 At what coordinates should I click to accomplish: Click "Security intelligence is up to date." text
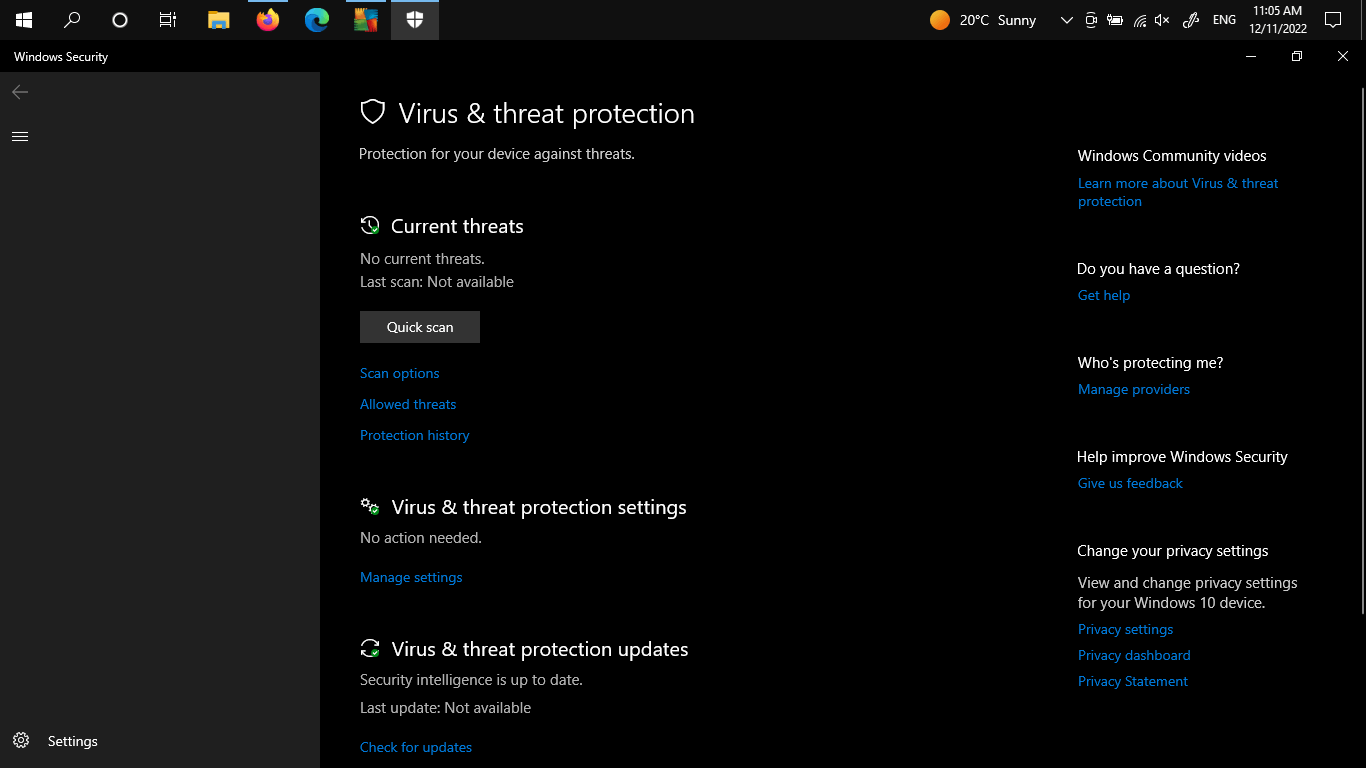tap(471, 680)
